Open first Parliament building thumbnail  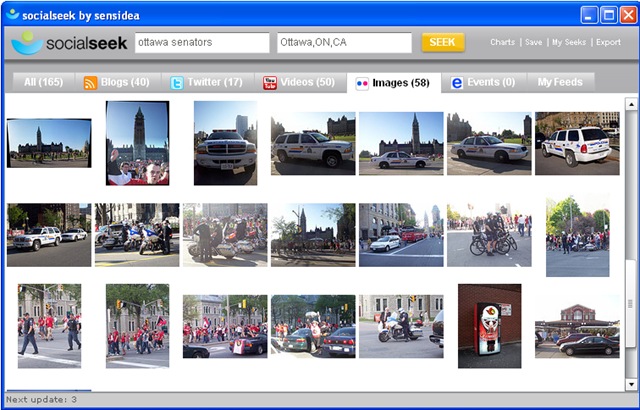[x=48, y=143]
